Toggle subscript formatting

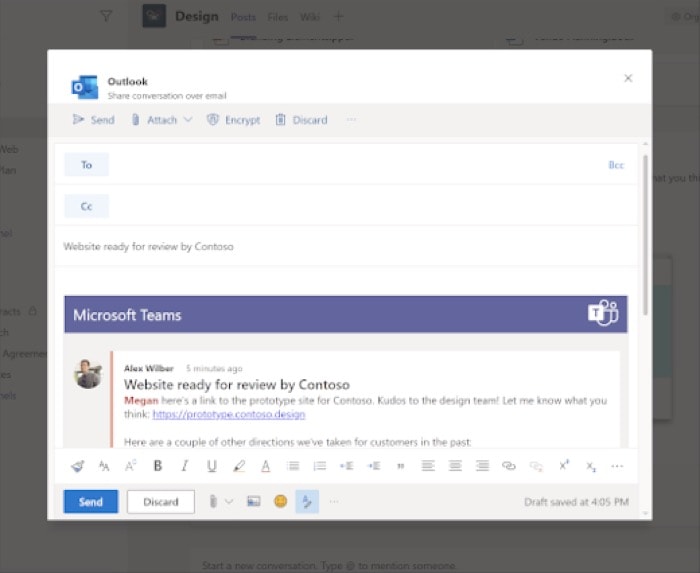click(x=591, y=467)
